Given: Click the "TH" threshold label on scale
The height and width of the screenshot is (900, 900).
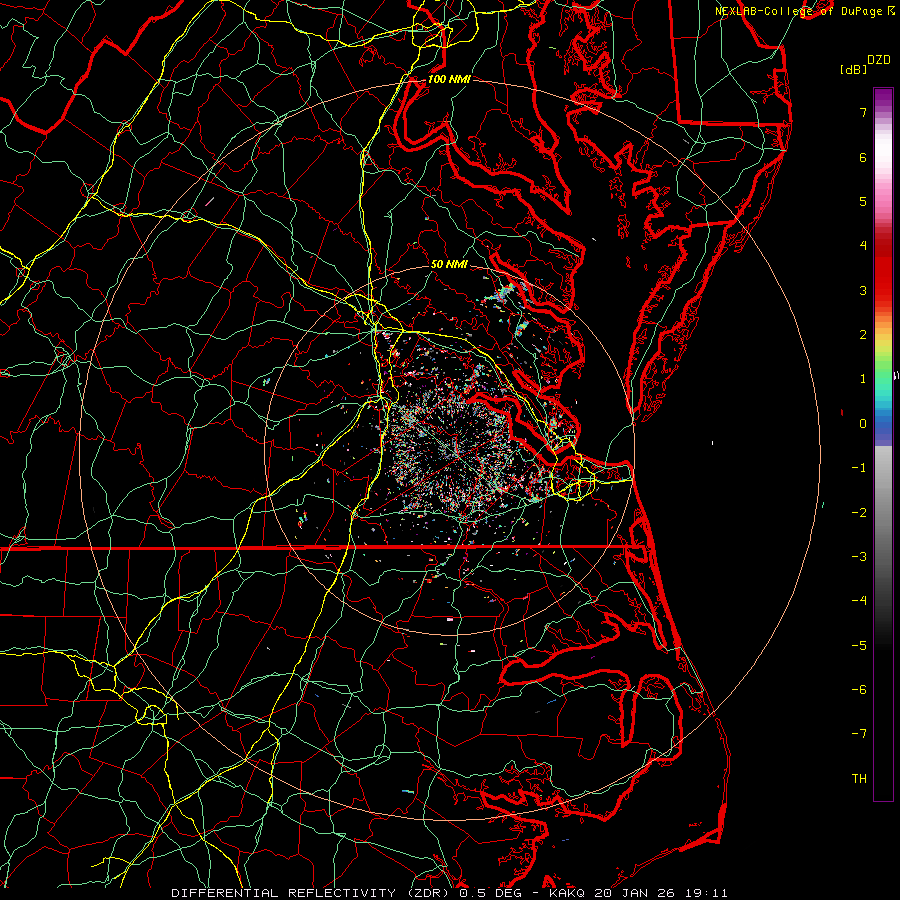Looking at the screenshot, I should pyautogui.click(x=859, y=779).
